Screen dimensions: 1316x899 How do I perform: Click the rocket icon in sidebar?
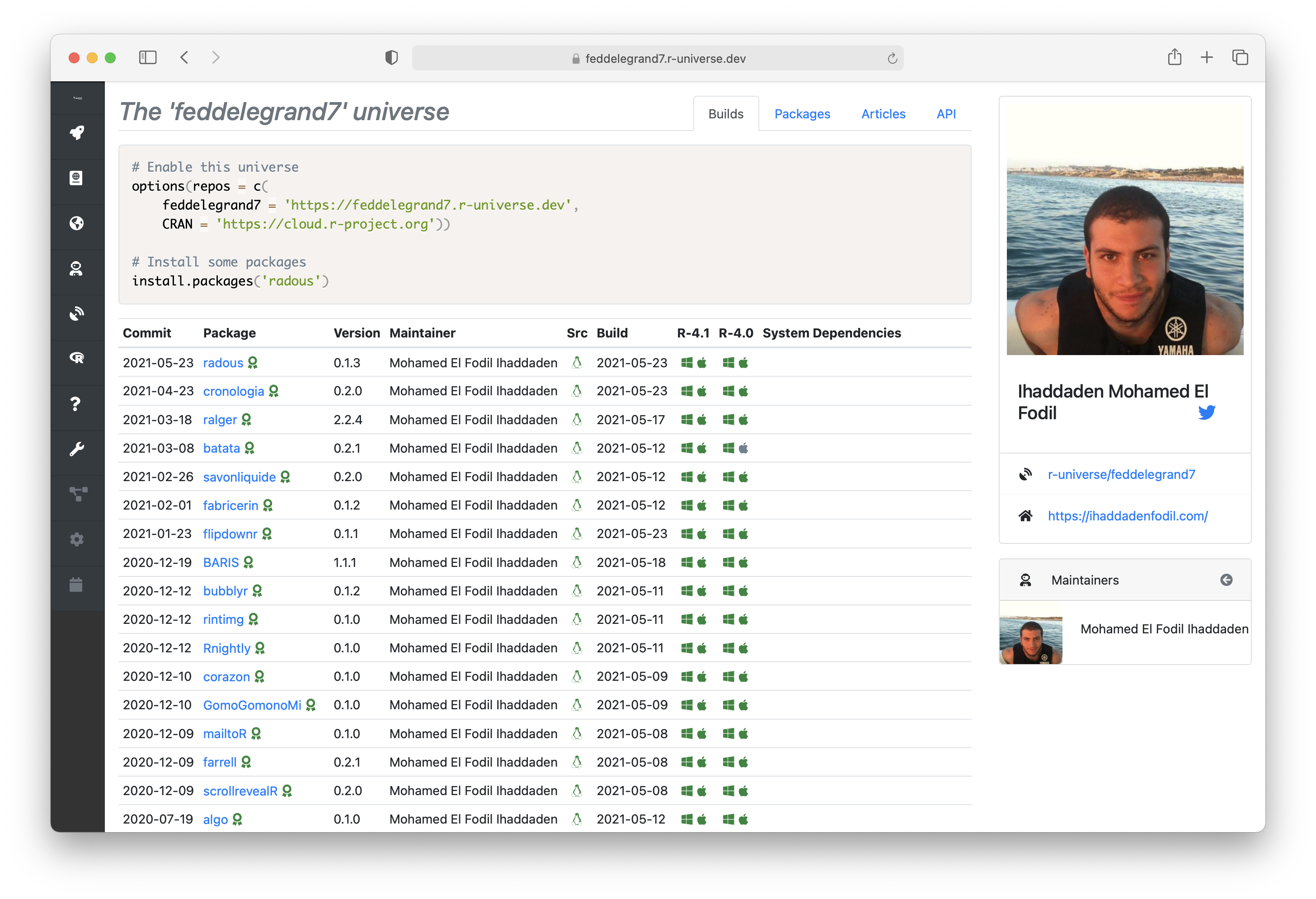[x=76, y=133]
